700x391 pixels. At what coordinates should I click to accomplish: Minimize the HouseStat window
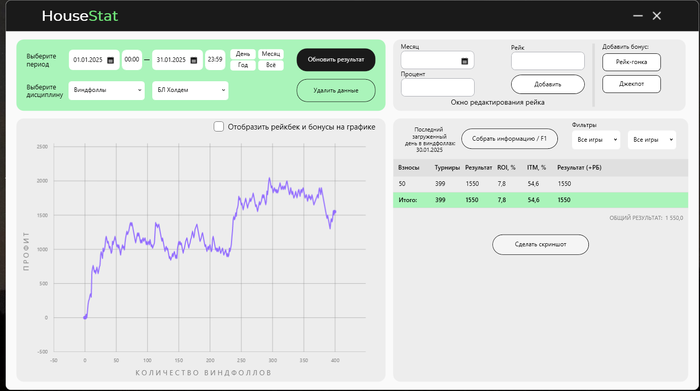(x=638, y=16)
